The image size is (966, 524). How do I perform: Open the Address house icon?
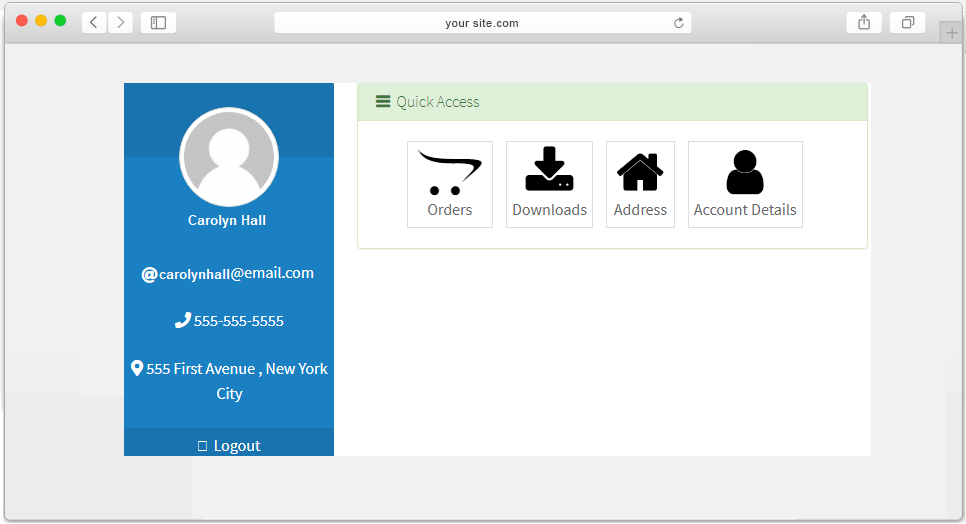tap(640, 172)
